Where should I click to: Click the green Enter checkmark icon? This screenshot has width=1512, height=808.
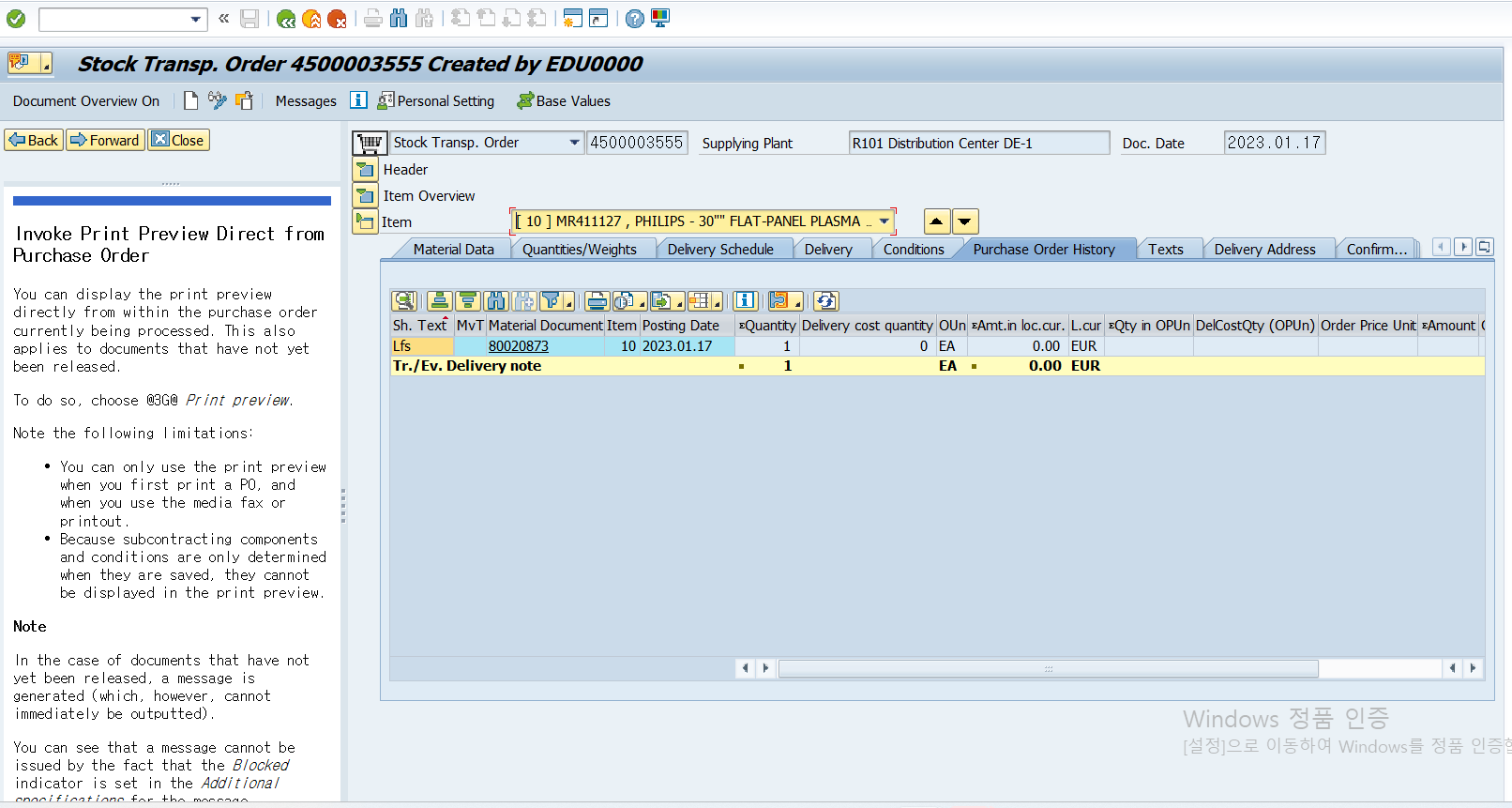click(x=16, y=19)
